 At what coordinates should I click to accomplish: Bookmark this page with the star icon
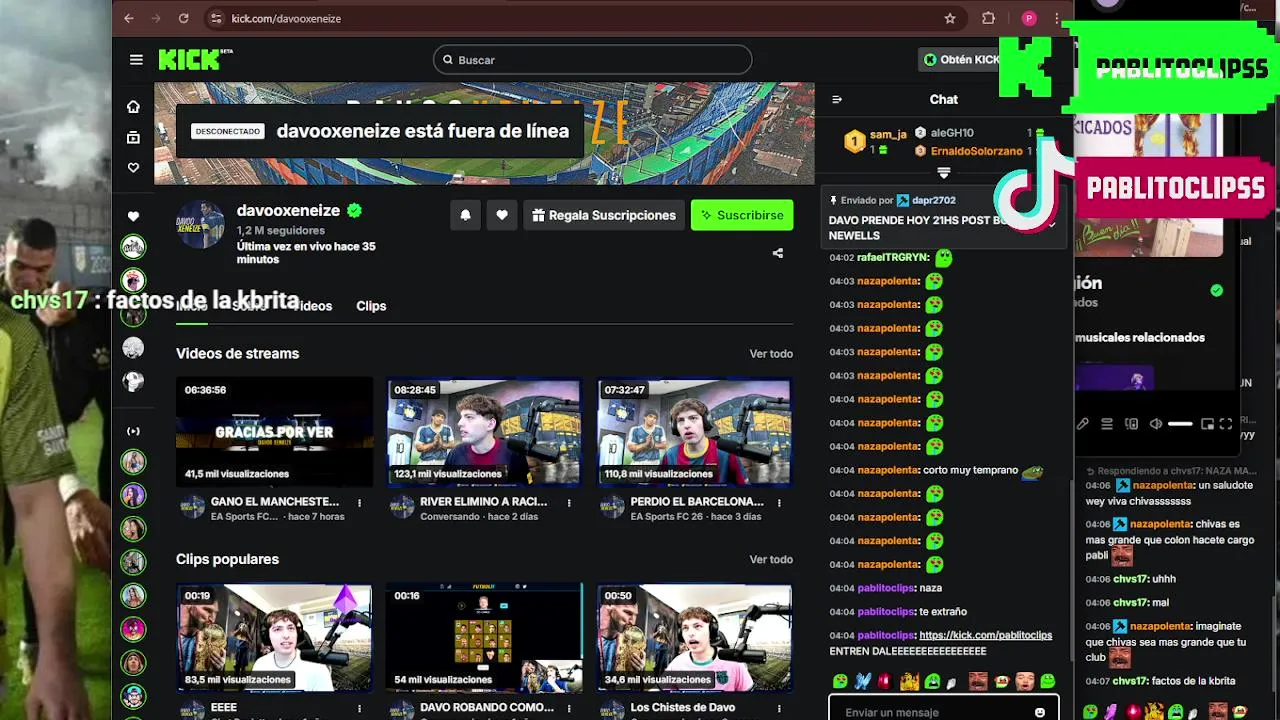(950, 18)
